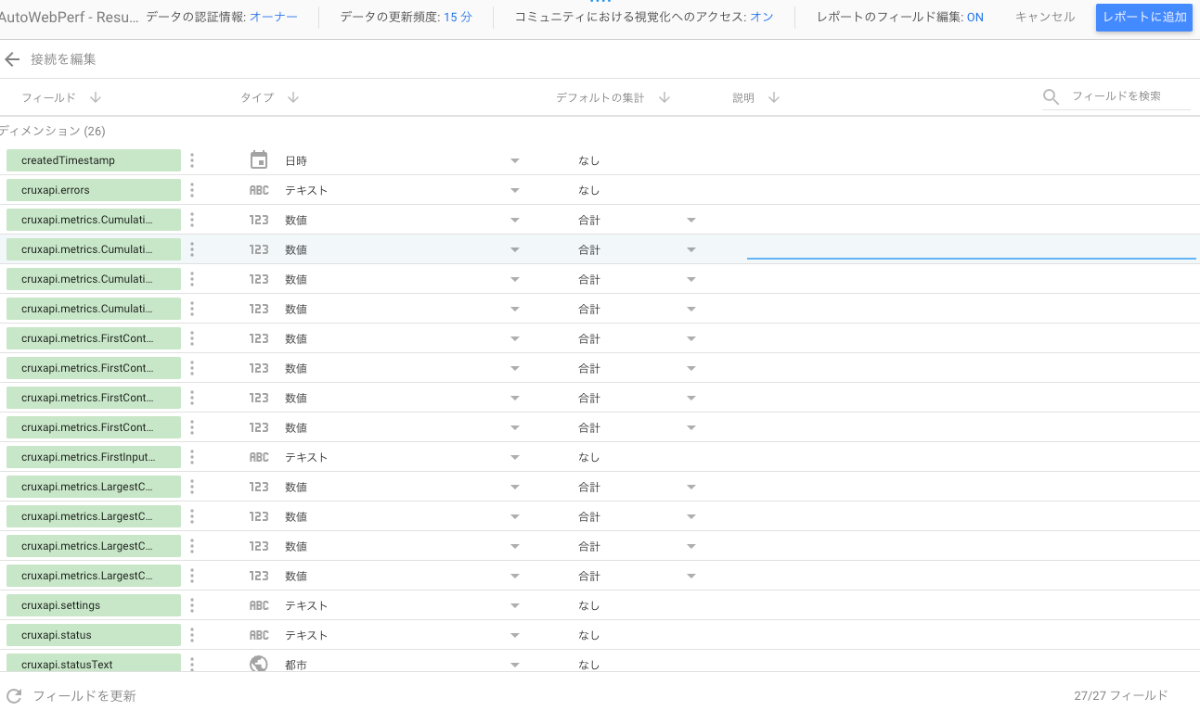
Task: Click the なし aggregation for cruxapi.errors
Action: (589, 190)
